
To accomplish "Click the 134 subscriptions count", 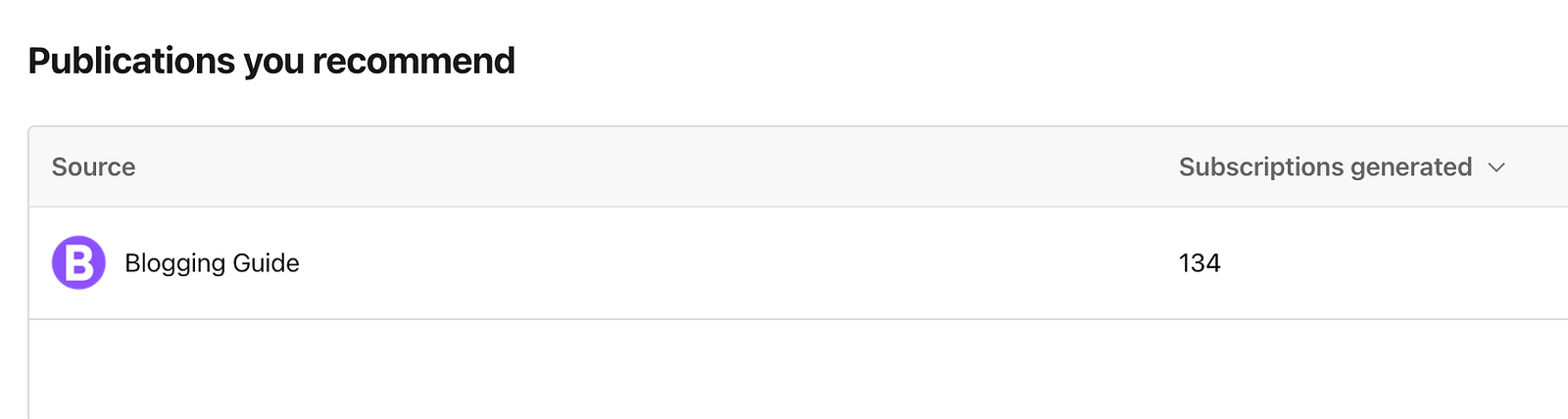I will point(1200,263).
